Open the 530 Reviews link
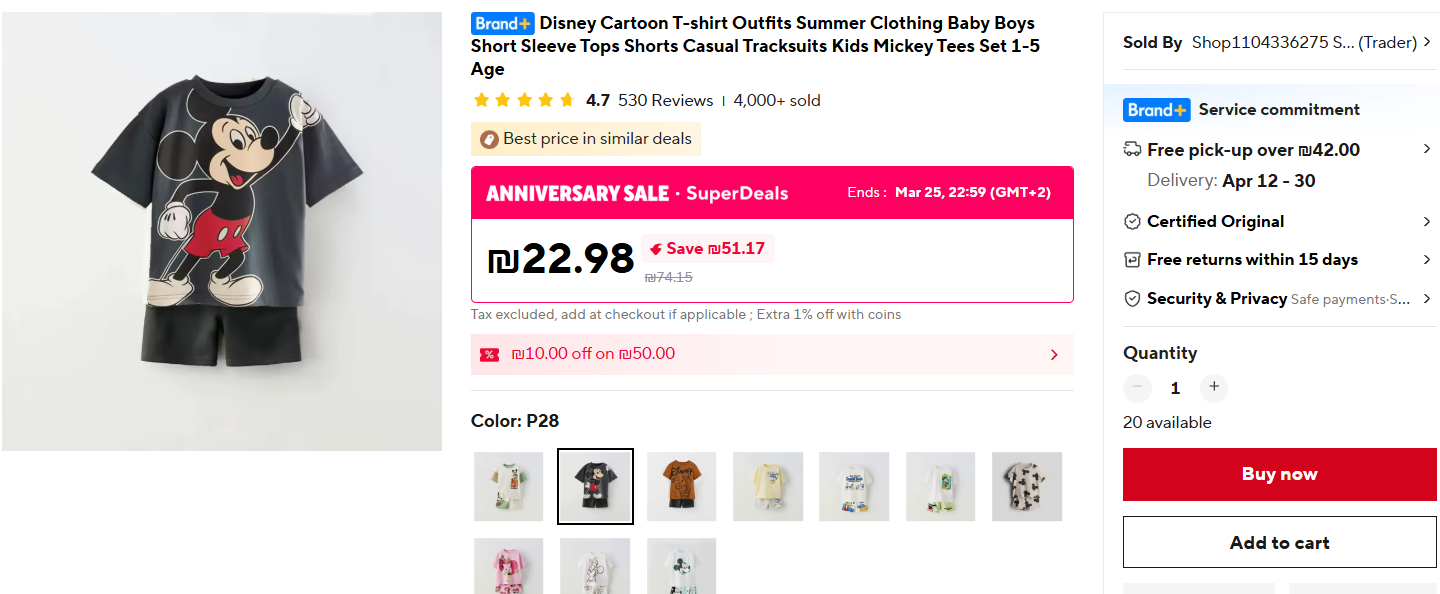The image size is (1440, 594). coord(665,100)
